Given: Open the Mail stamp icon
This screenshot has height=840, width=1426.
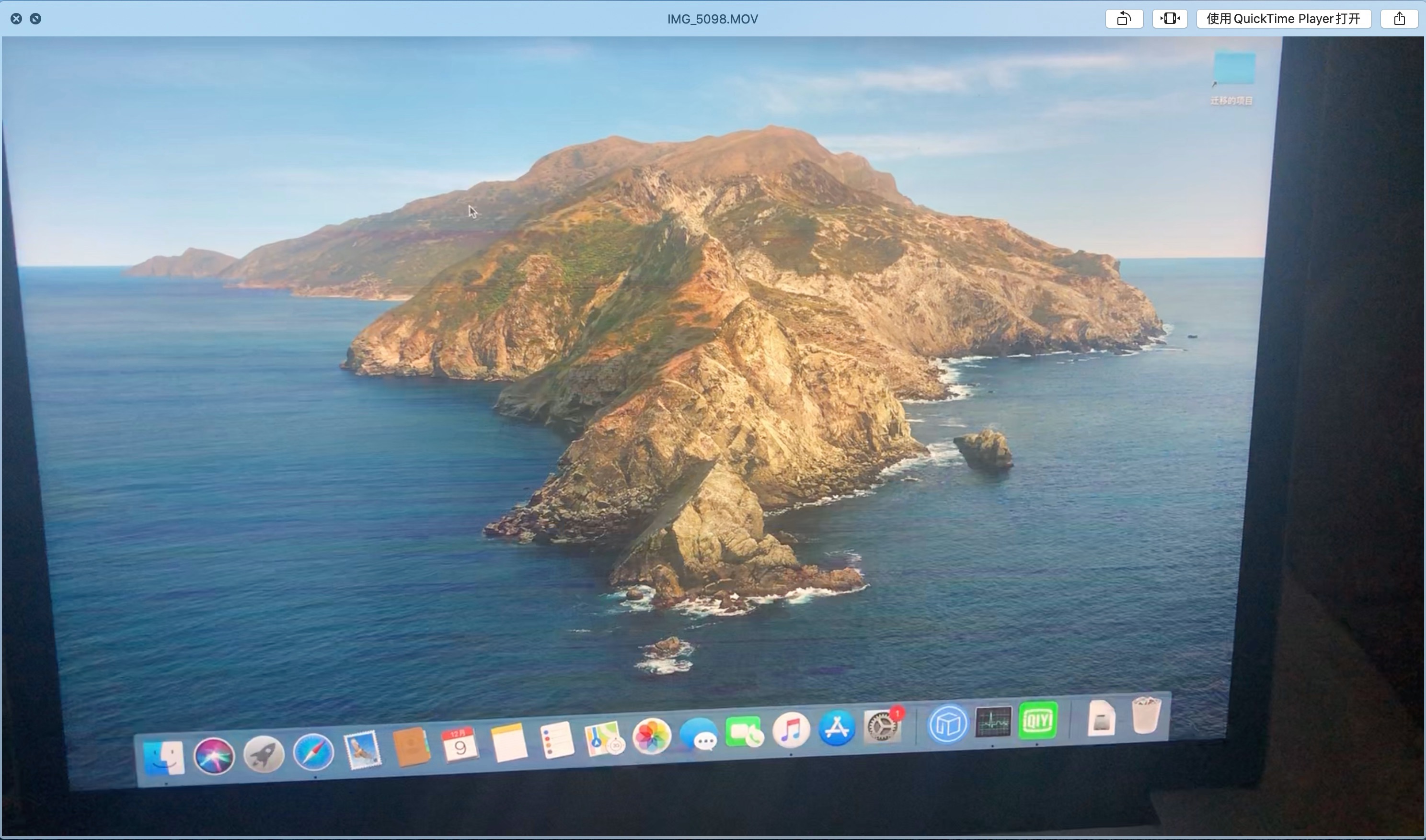Looking at the screenshot, I should pos(362,750).
